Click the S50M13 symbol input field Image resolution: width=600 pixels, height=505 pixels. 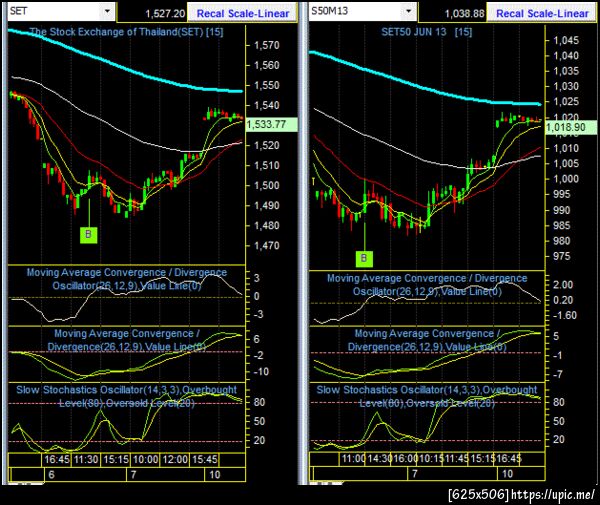(x=356, y=11)
